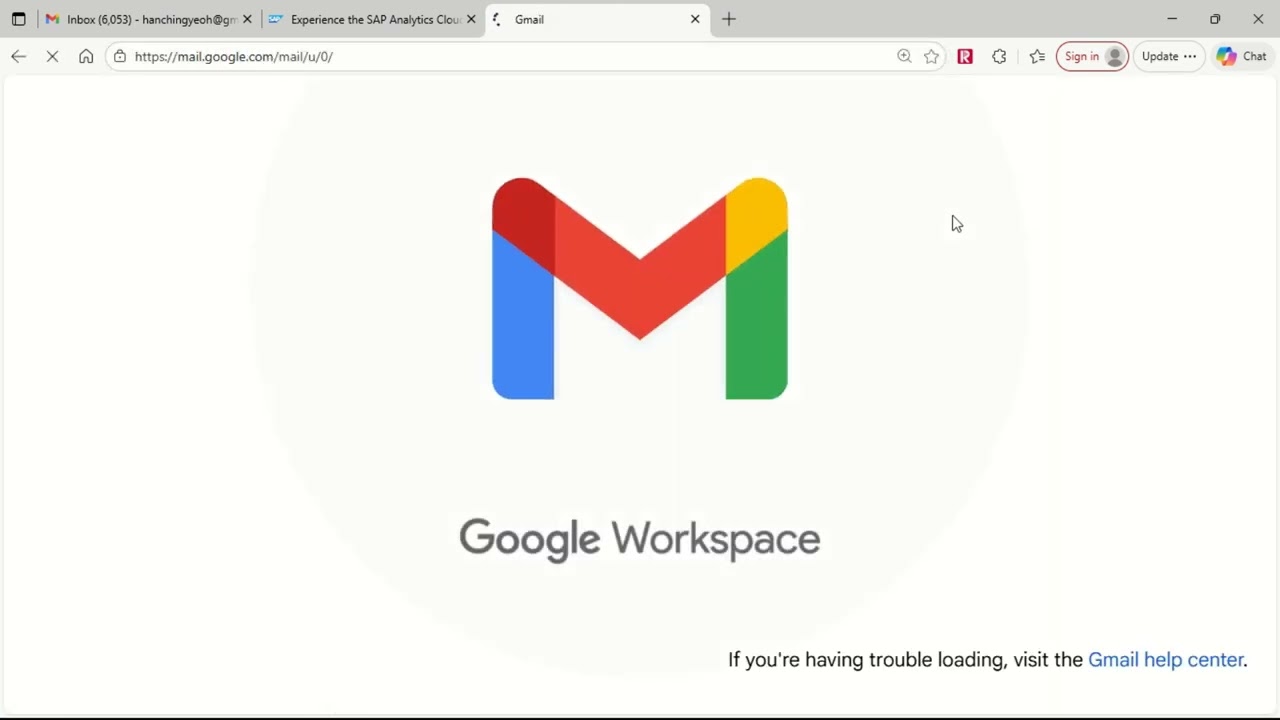Go to the browser home page
The width and height of the screenshot is (1280, 720).
coord(86,56)
